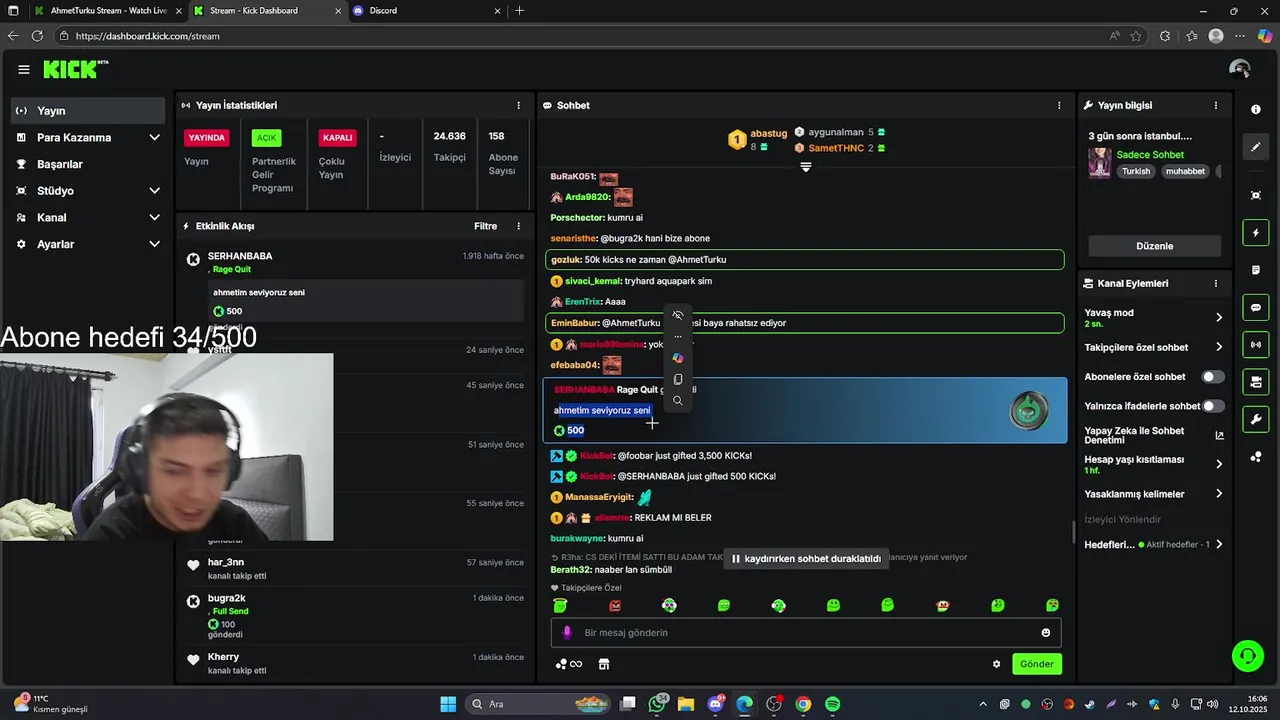This screenshot has height=720, width=1280.
Task: Open chat settings gear beside Gönder
Action: (996, 664)
